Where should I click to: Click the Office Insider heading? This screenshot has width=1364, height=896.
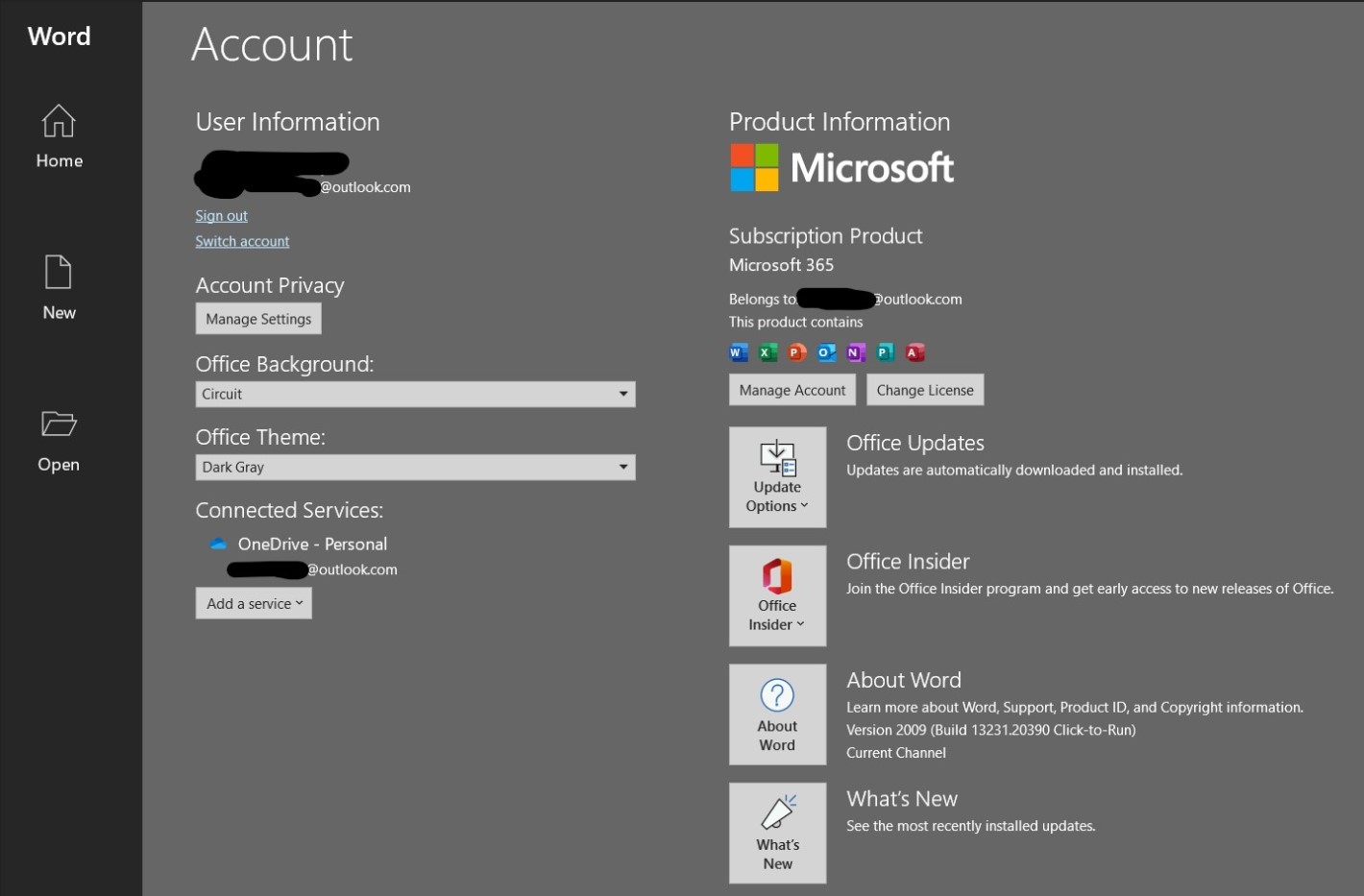(908, 562)
